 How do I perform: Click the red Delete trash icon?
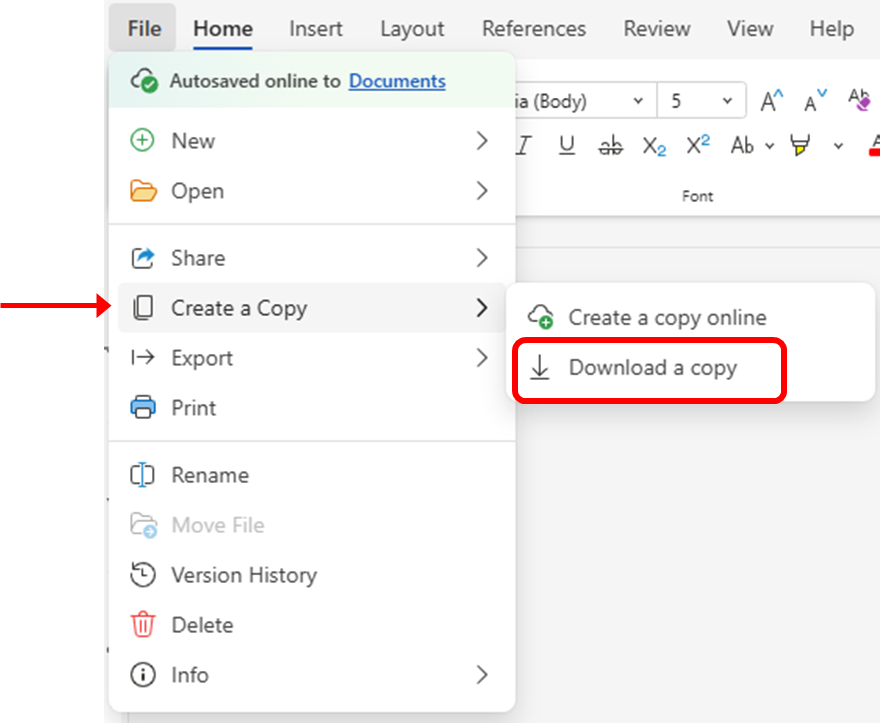(143, 624)
